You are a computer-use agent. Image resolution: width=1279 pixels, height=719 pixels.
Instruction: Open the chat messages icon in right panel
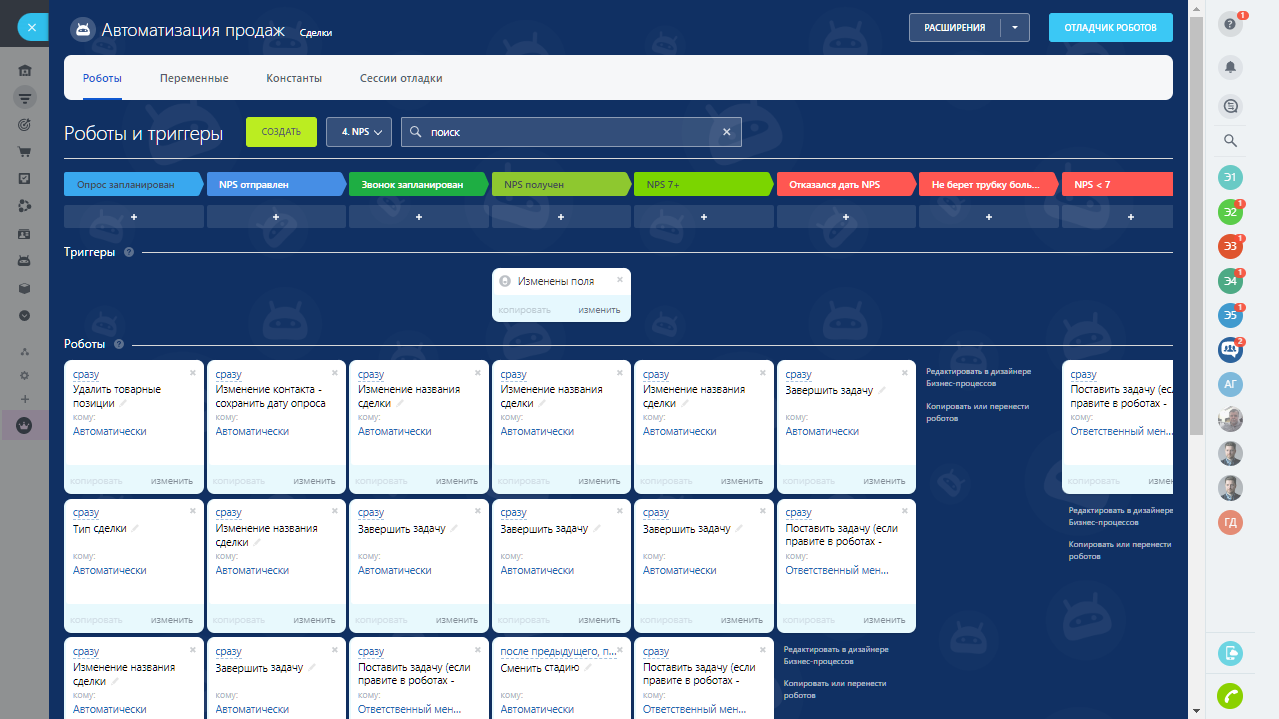(x=1231, y=105)
